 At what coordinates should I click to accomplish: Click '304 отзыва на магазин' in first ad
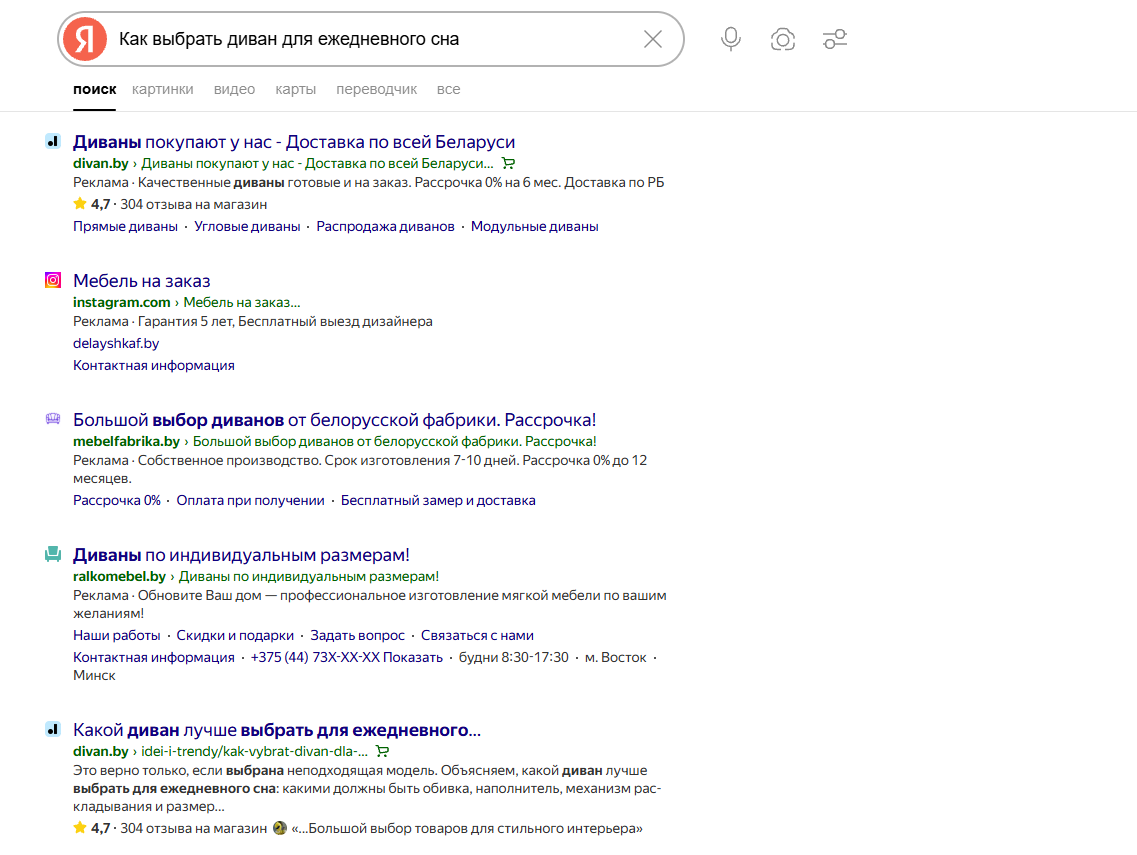194,205
